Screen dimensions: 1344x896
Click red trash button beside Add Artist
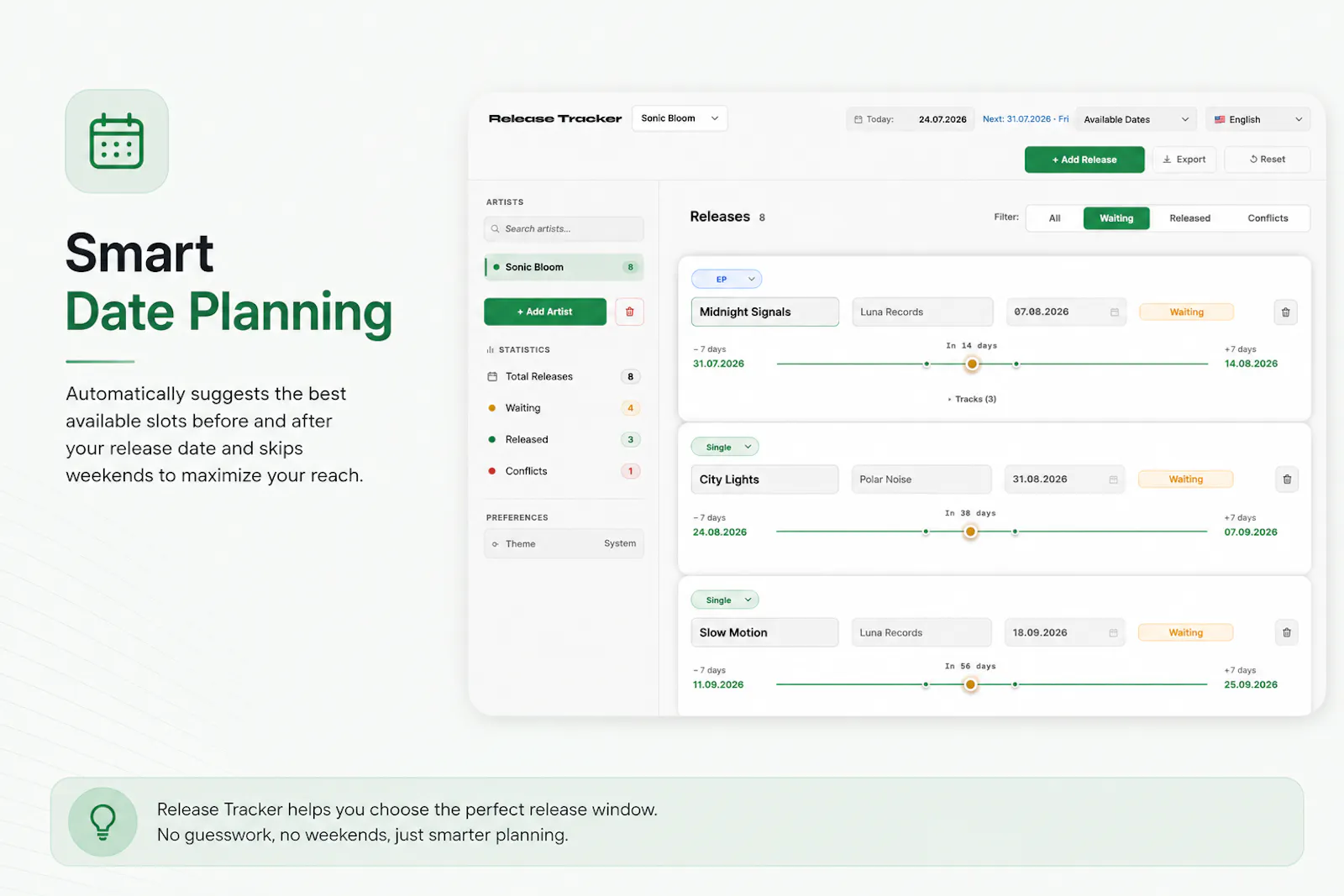tap(629, 312)
